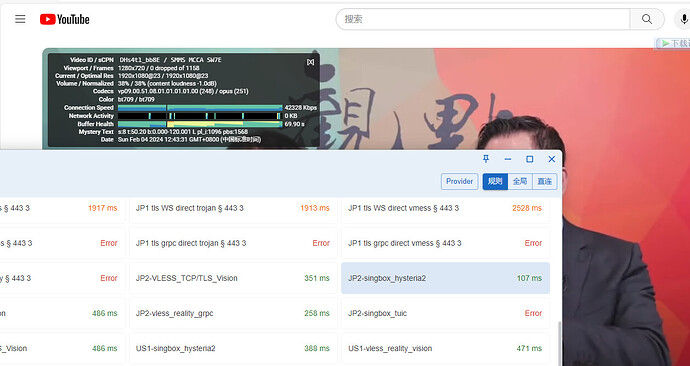This screenshot has width=690, height=366.
Task: Select JP2-singbox_hysteria2 node
Action: [445, 278]
